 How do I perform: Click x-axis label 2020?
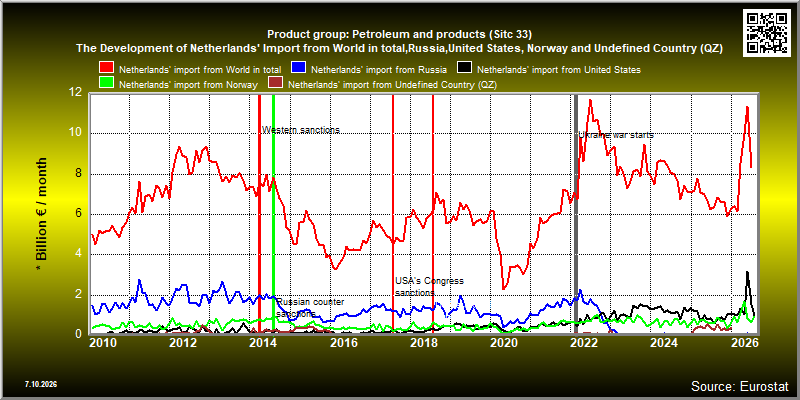point(504,342)
